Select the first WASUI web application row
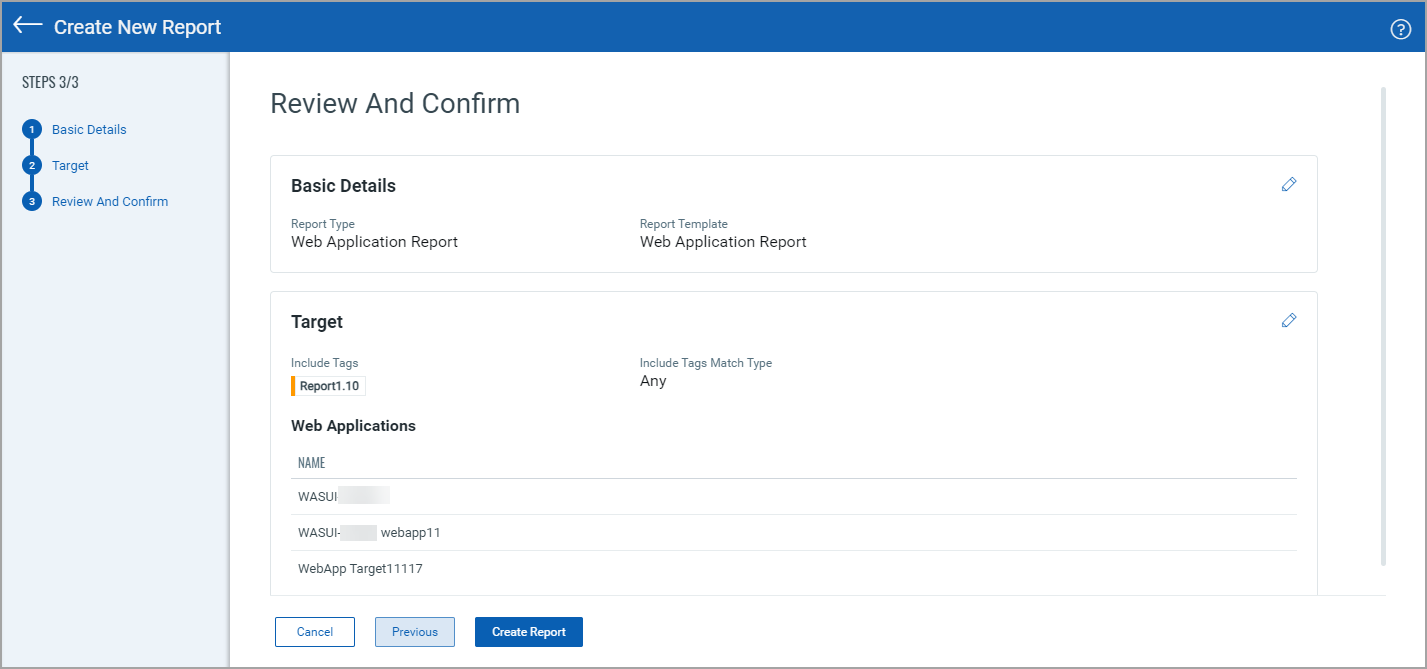 (x=342, y=495)
